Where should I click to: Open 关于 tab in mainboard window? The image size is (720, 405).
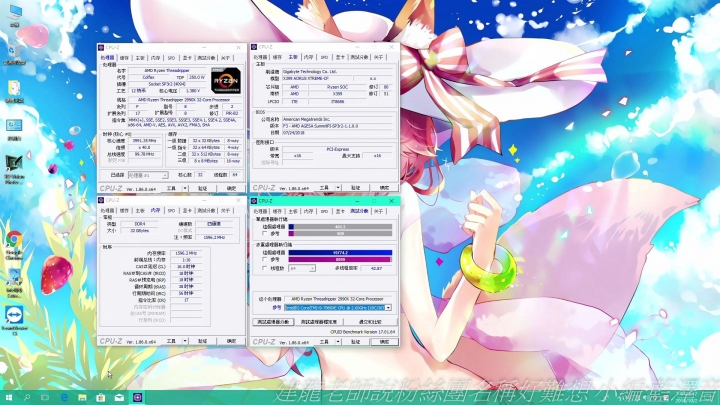378,57
